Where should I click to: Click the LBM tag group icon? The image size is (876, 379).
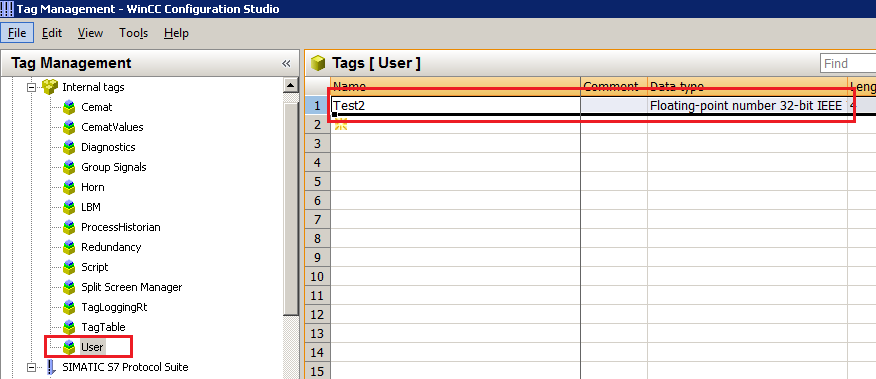69,207
